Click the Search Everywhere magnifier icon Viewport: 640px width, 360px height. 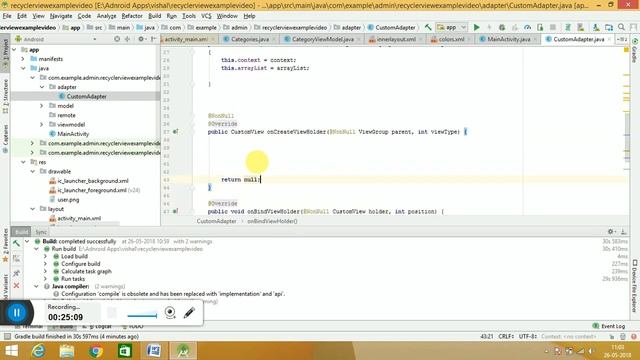coord(621,27)
